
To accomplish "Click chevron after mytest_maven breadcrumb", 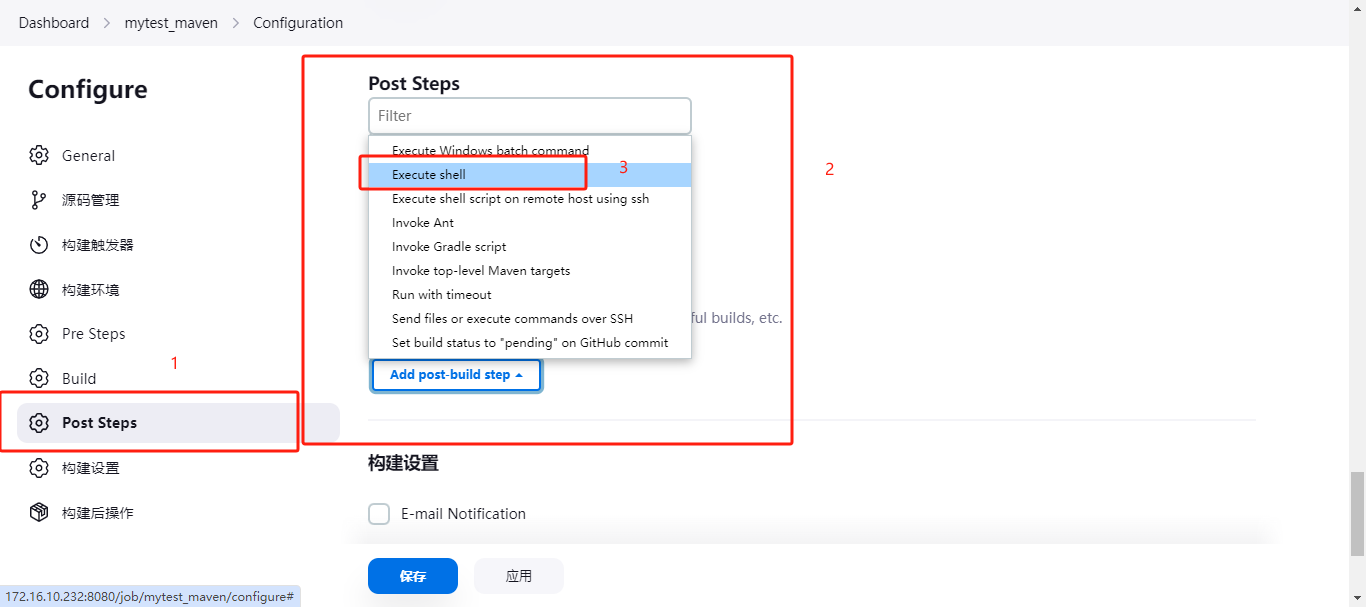I will [236, 23].
